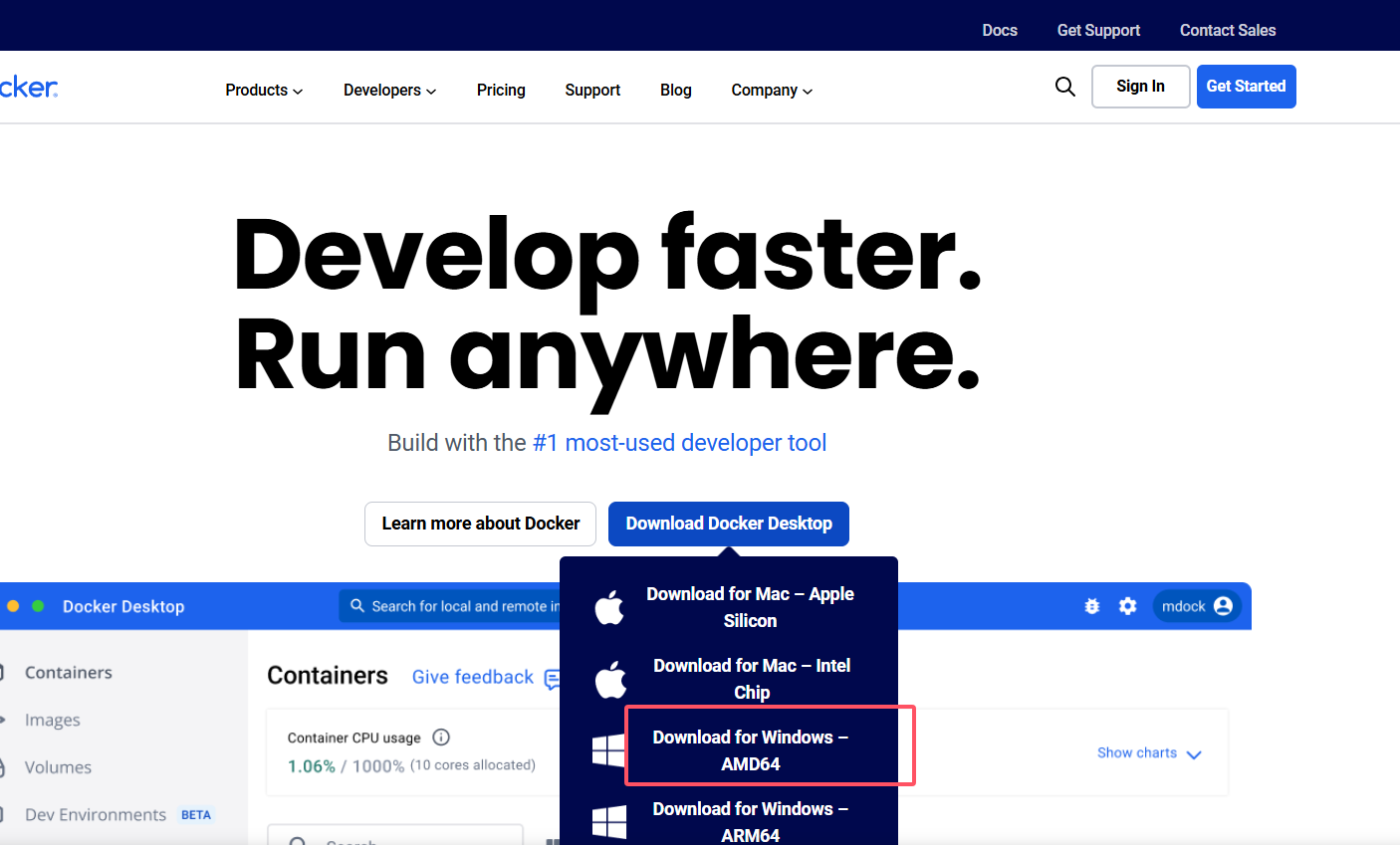Click the Apple logo beside Intel Chip download
Viewport: 1400px width, 845px height.
(610, 679)
